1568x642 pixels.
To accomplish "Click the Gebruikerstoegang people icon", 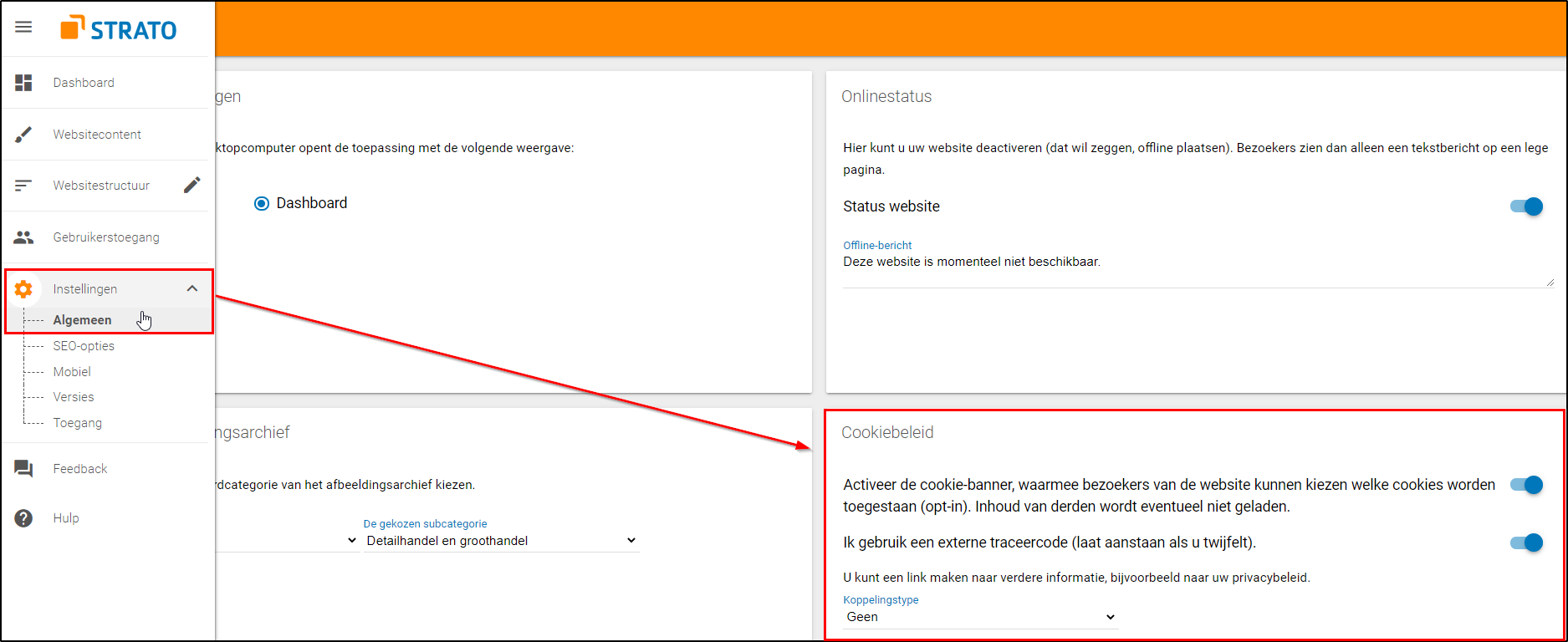I will click(23, 237).
